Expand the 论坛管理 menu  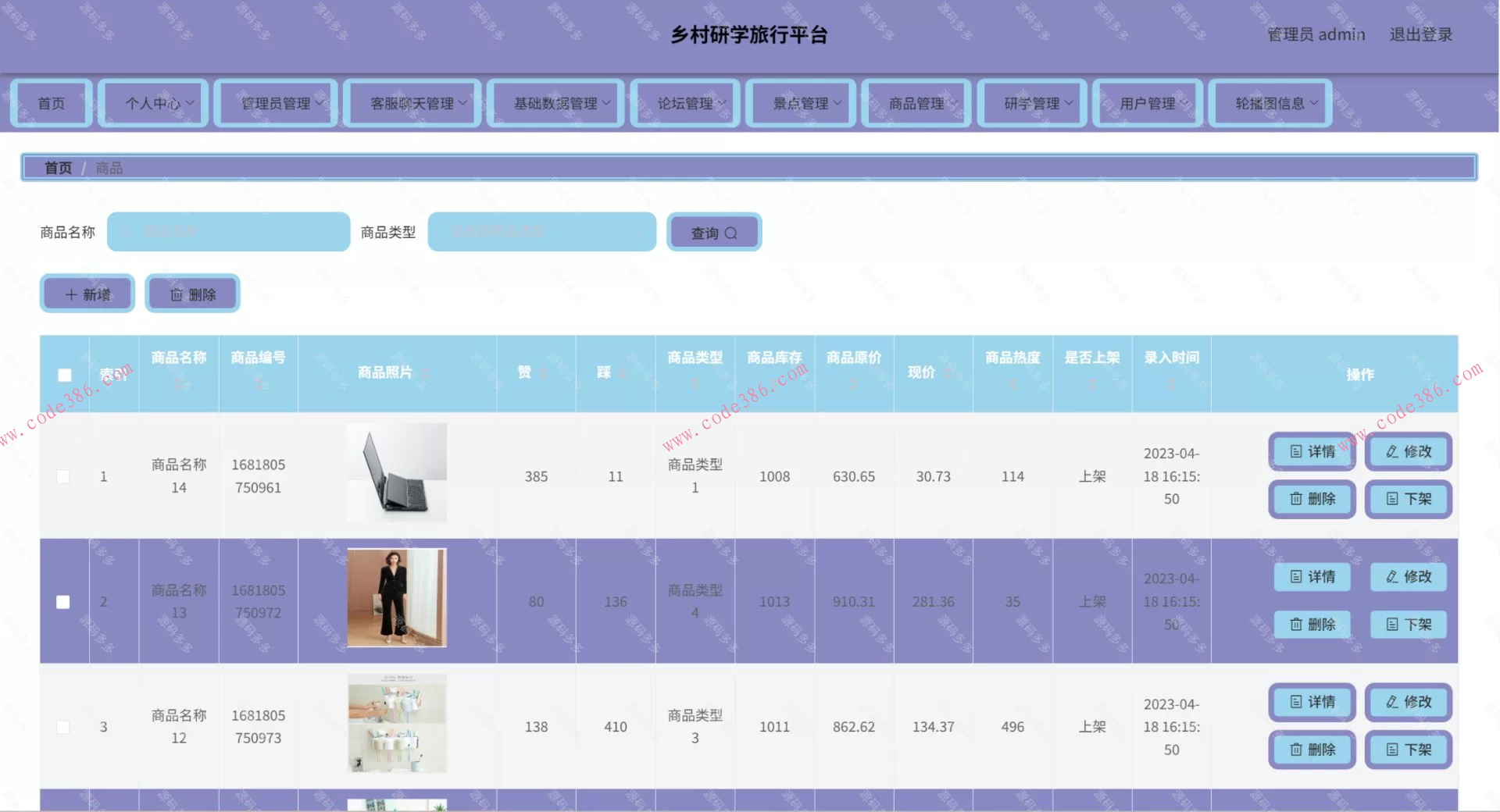coord(685,103)
